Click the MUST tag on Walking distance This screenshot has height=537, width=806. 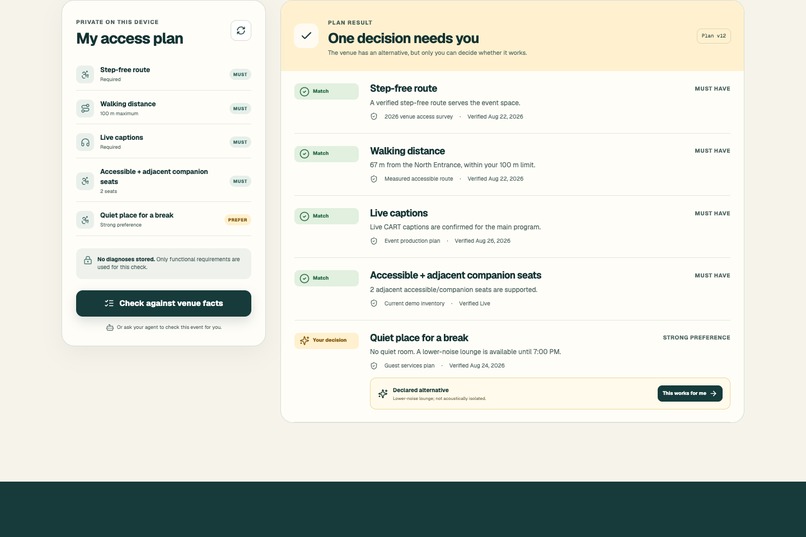[x=240, y=108]
